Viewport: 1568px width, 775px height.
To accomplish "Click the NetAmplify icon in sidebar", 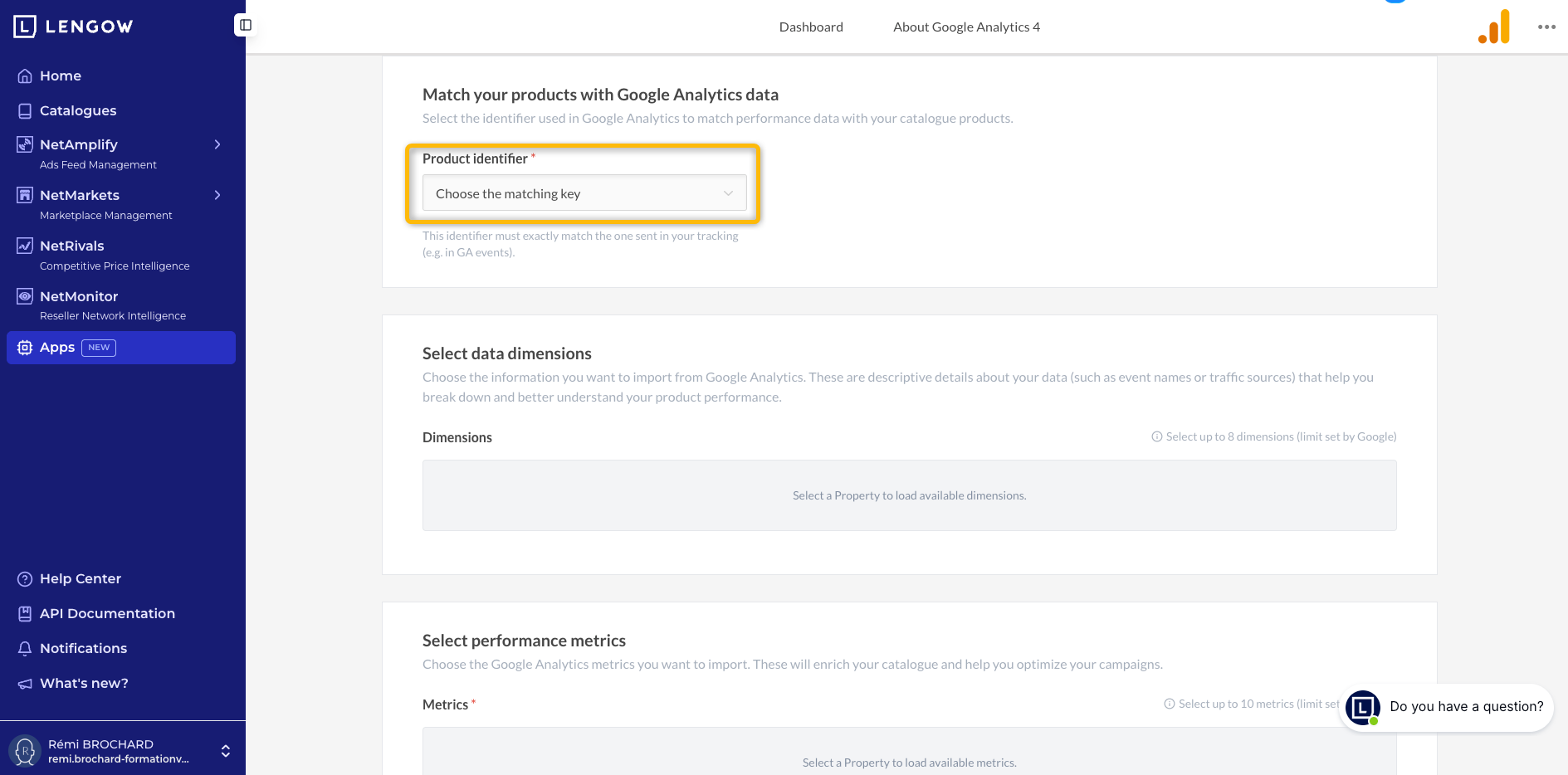I will tap(25, 144).
